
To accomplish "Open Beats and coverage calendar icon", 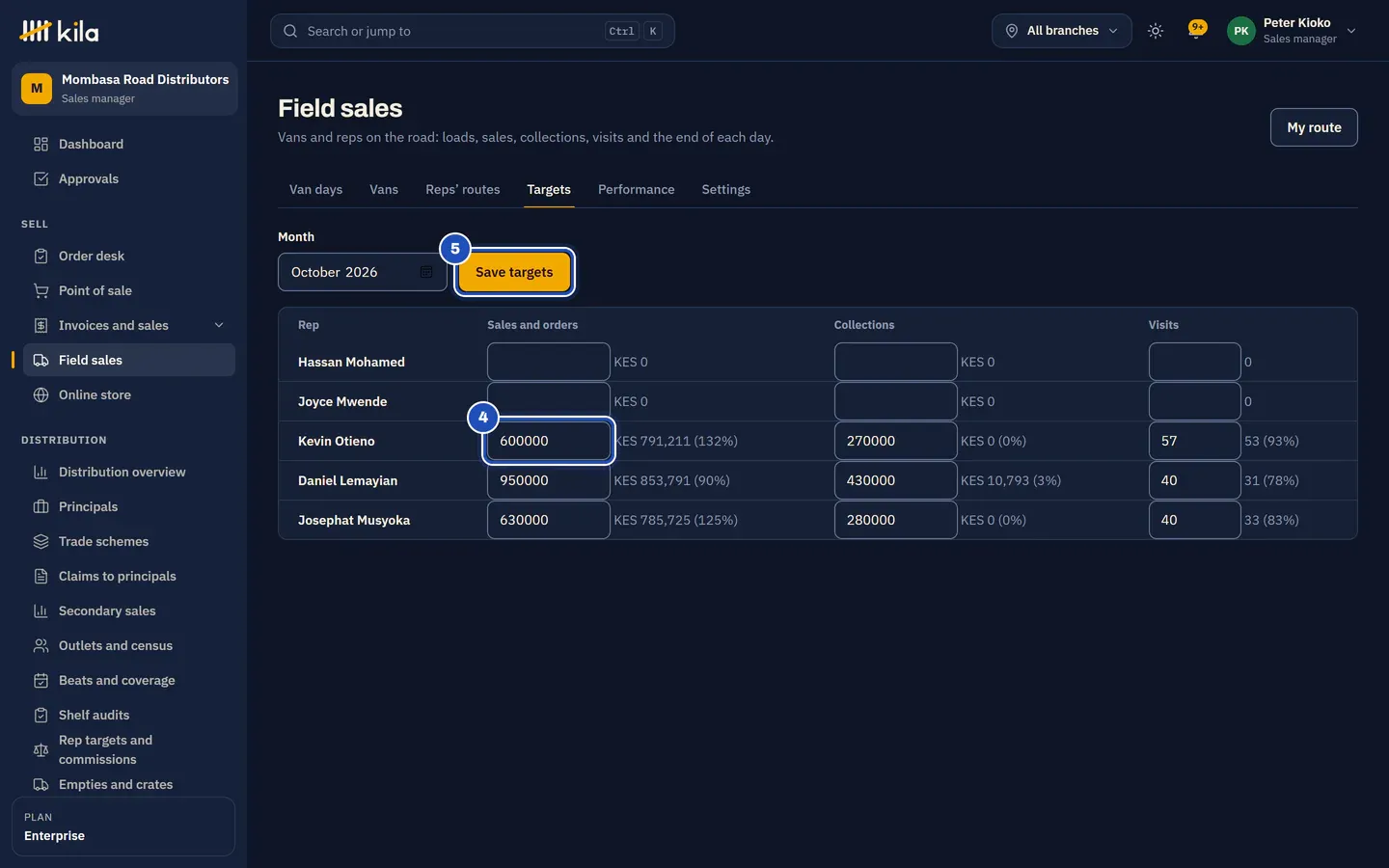I will [41, 680].
